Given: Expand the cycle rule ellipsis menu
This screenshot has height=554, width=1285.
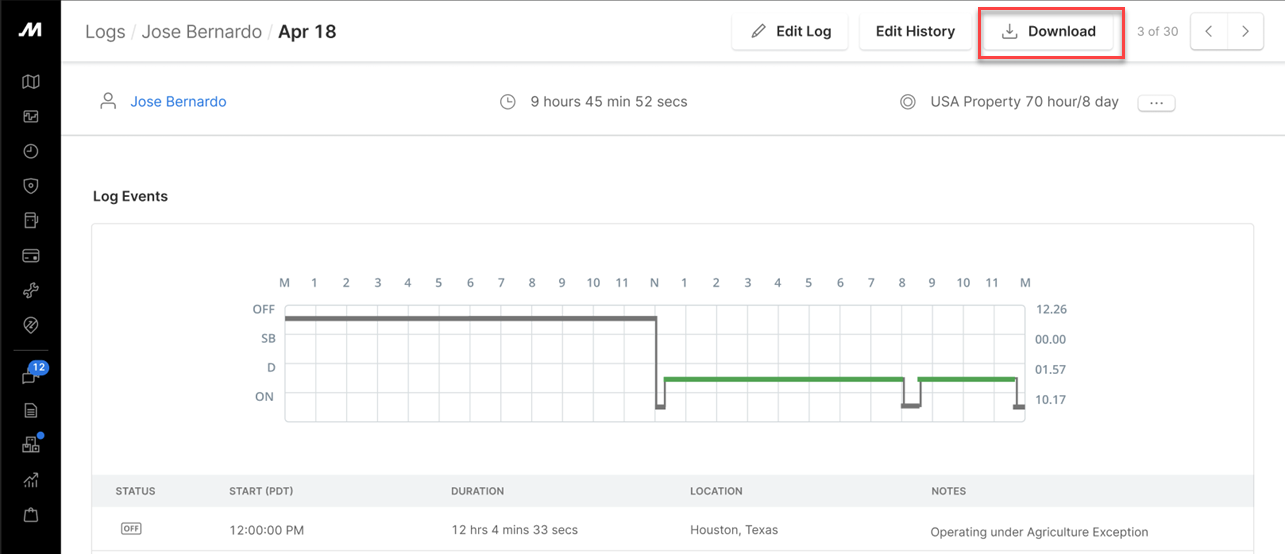Looking at the screenshot, I should (1156, 103).
